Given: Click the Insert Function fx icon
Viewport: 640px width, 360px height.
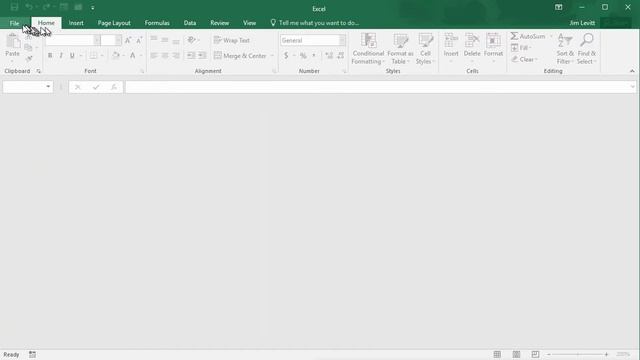Looking at the screenshot, I should [114, 87].
